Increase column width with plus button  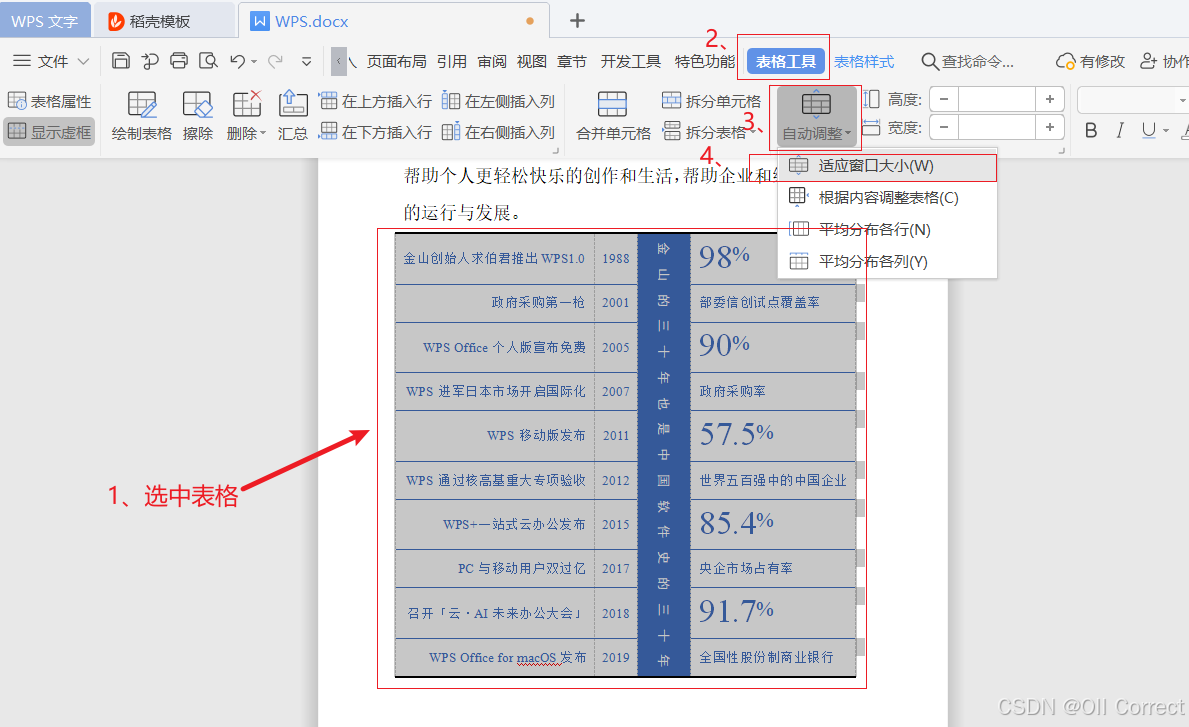(x=1050, y=127)
